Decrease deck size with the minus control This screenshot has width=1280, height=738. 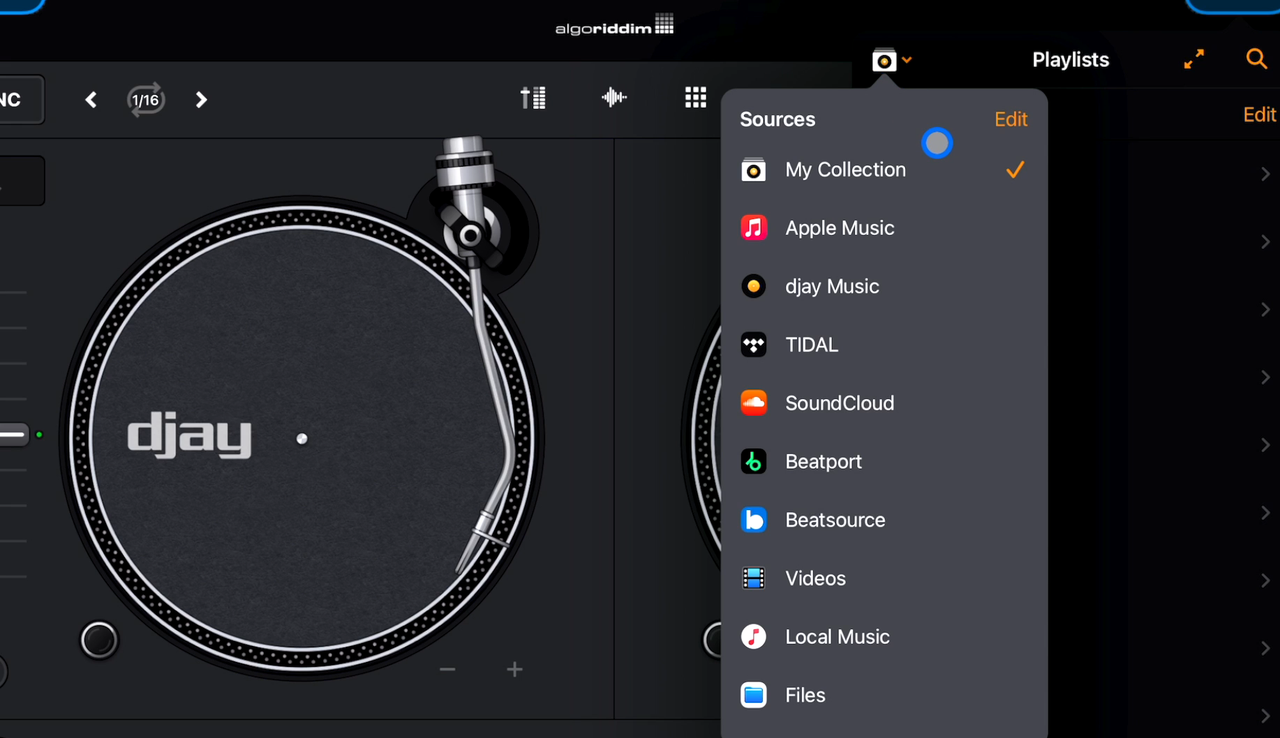(446, 668)
